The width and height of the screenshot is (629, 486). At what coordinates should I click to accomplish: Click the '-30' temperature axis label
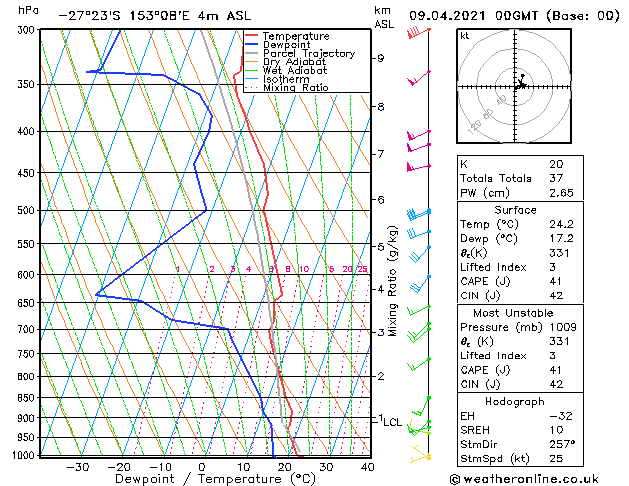(77, 467)
